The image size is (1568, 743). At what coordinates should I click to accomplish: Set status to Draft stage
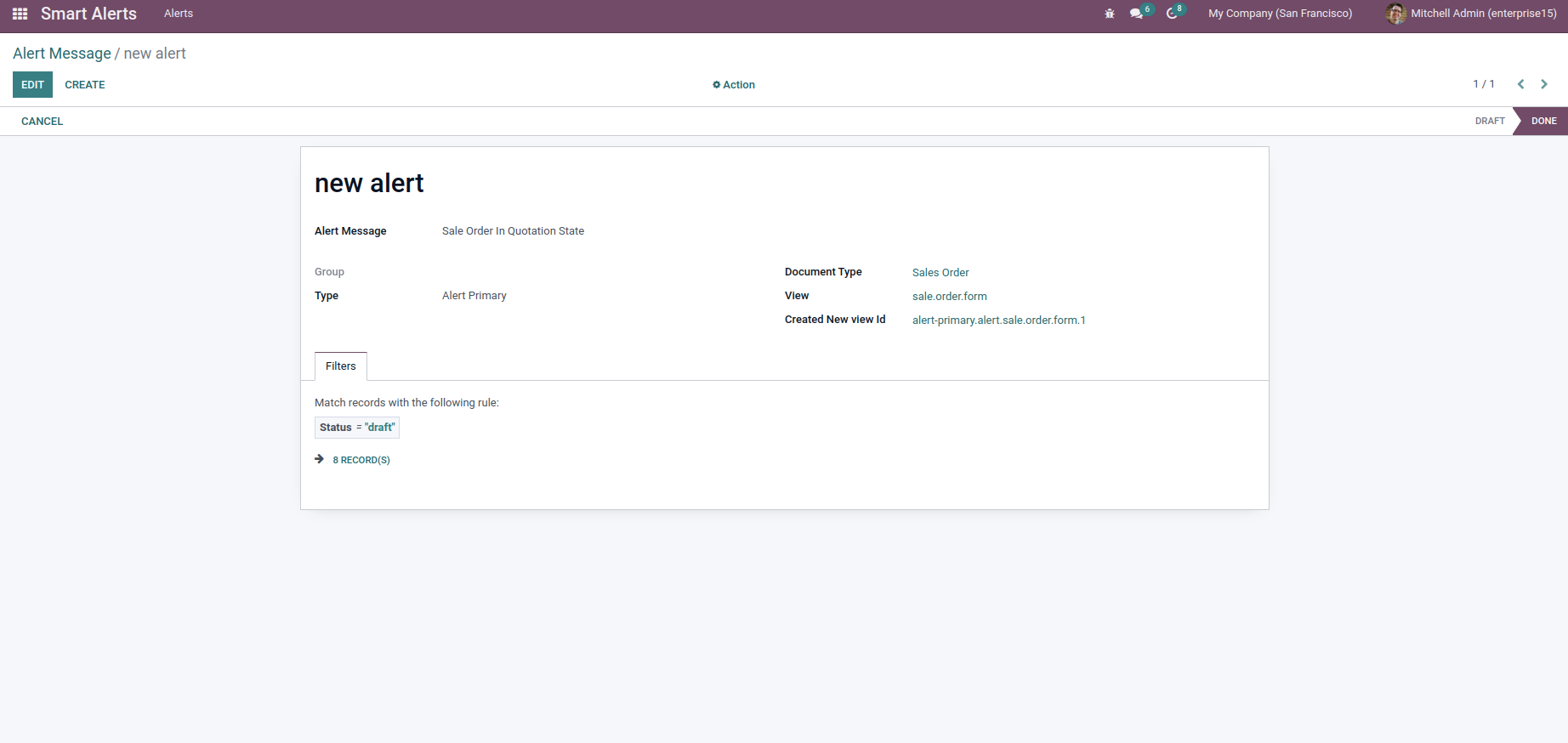coord(1490,121)
